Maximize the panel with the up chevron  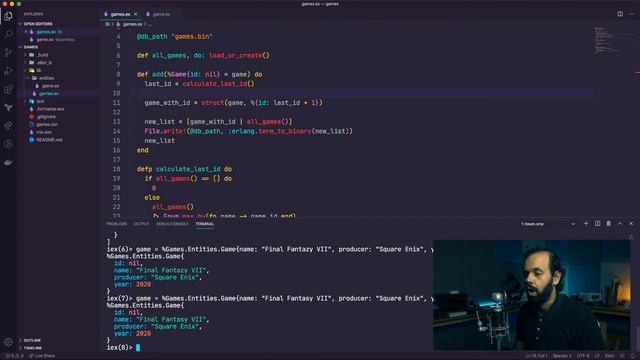point(620,224)
